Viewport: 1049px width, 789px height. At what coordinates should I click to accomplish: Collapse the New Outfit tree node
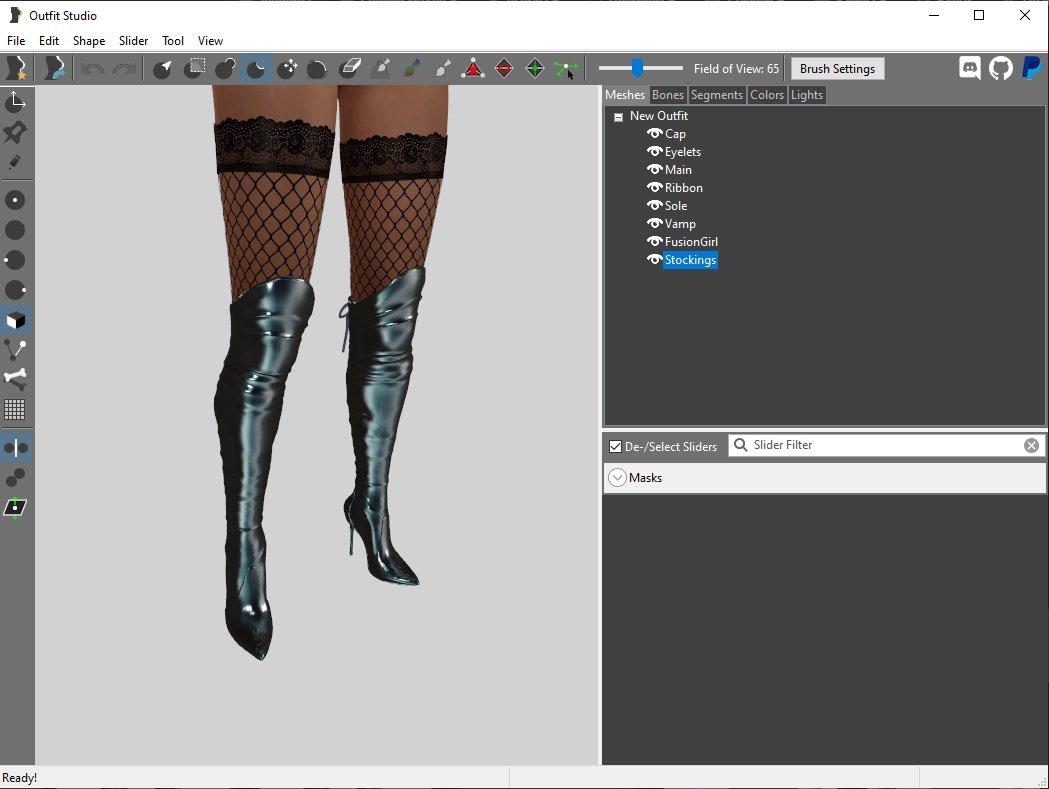[618, 117]
